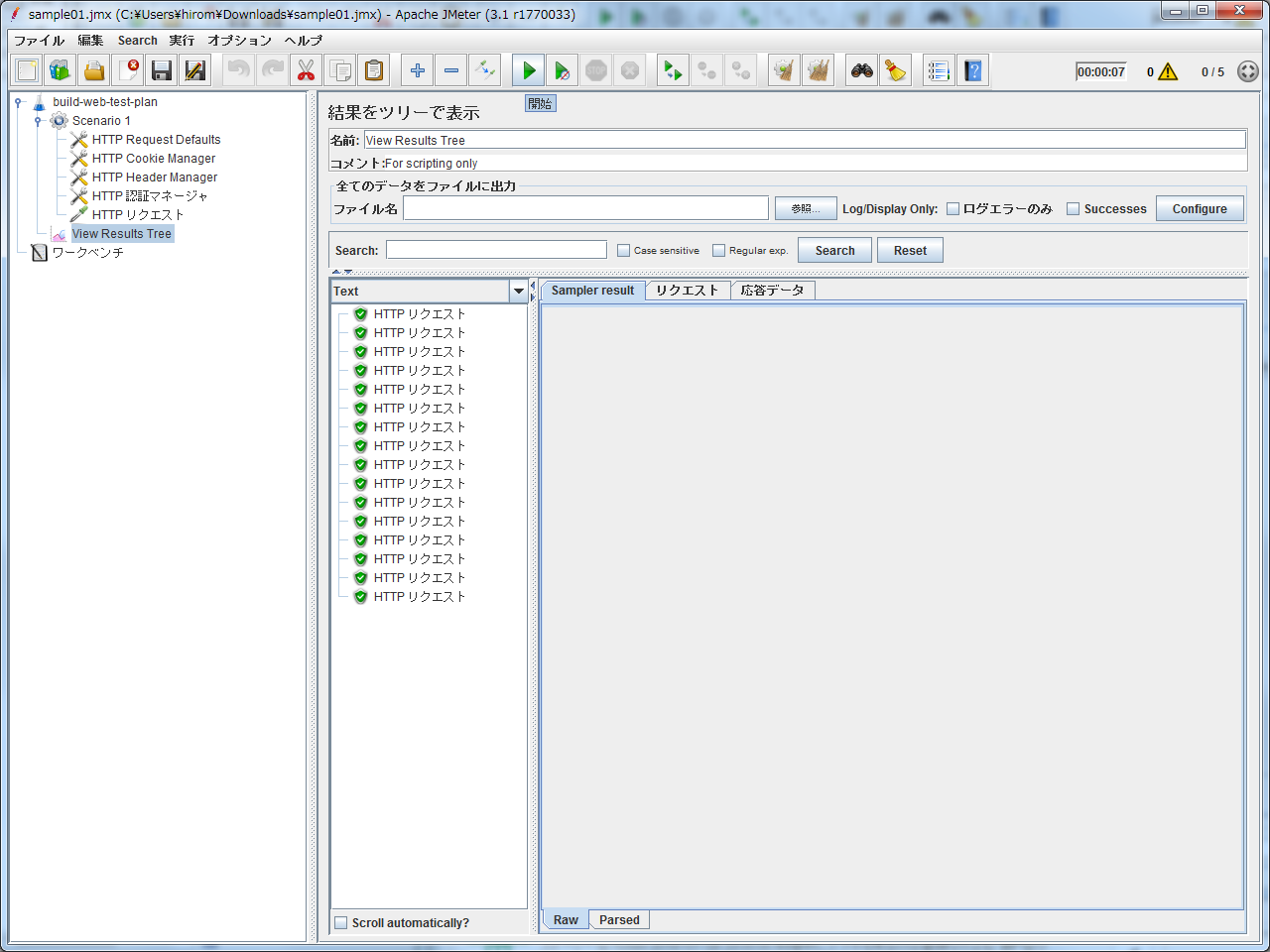This screenshot has width=1270, height=952.
Task: Enable the ログエラーのみ checkbox
Action: pos(952,209)
